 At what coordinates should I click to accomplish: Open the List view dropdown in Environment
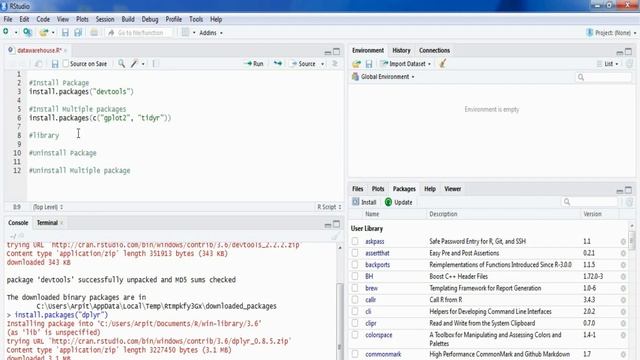pyautogui.click(x=607, y=64)
